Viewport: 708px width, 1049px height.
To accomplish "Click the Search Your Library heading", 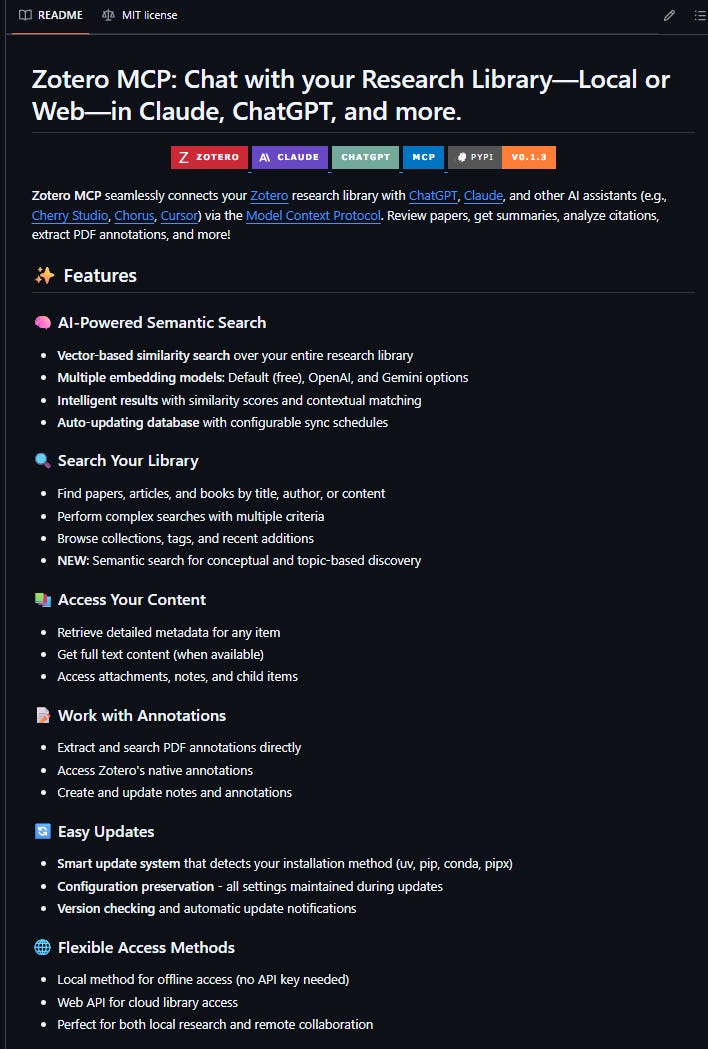I will click(128, 461).
